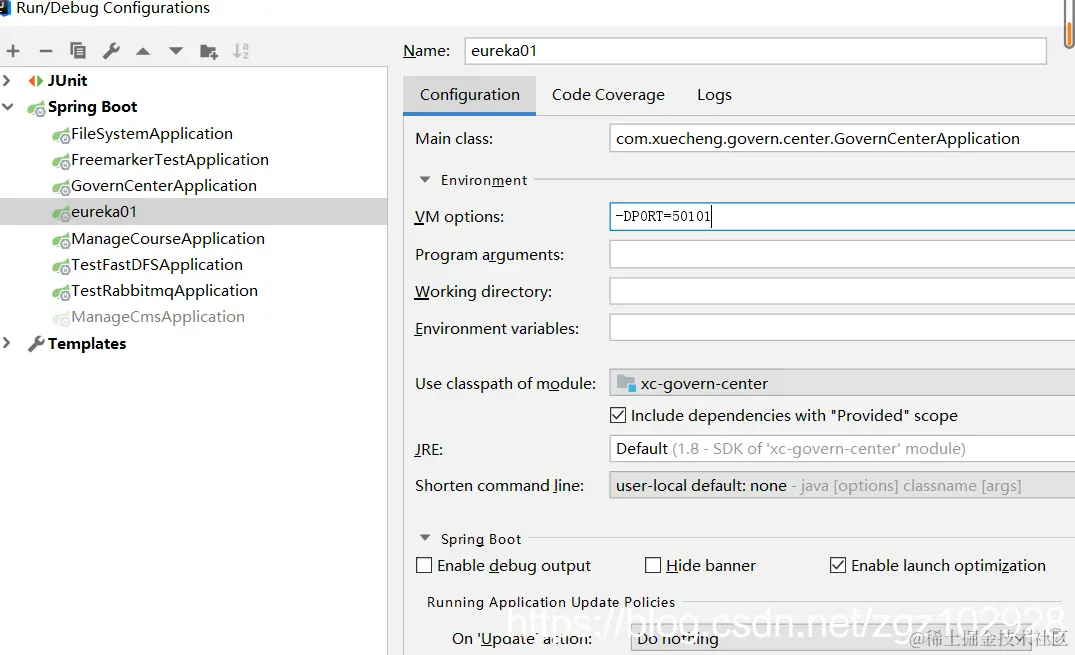Image resolution: width=1075 pixels, height=655 pixels.
Task: Select ManageCmsApplication configuration
Action: [x=158, y=317]
